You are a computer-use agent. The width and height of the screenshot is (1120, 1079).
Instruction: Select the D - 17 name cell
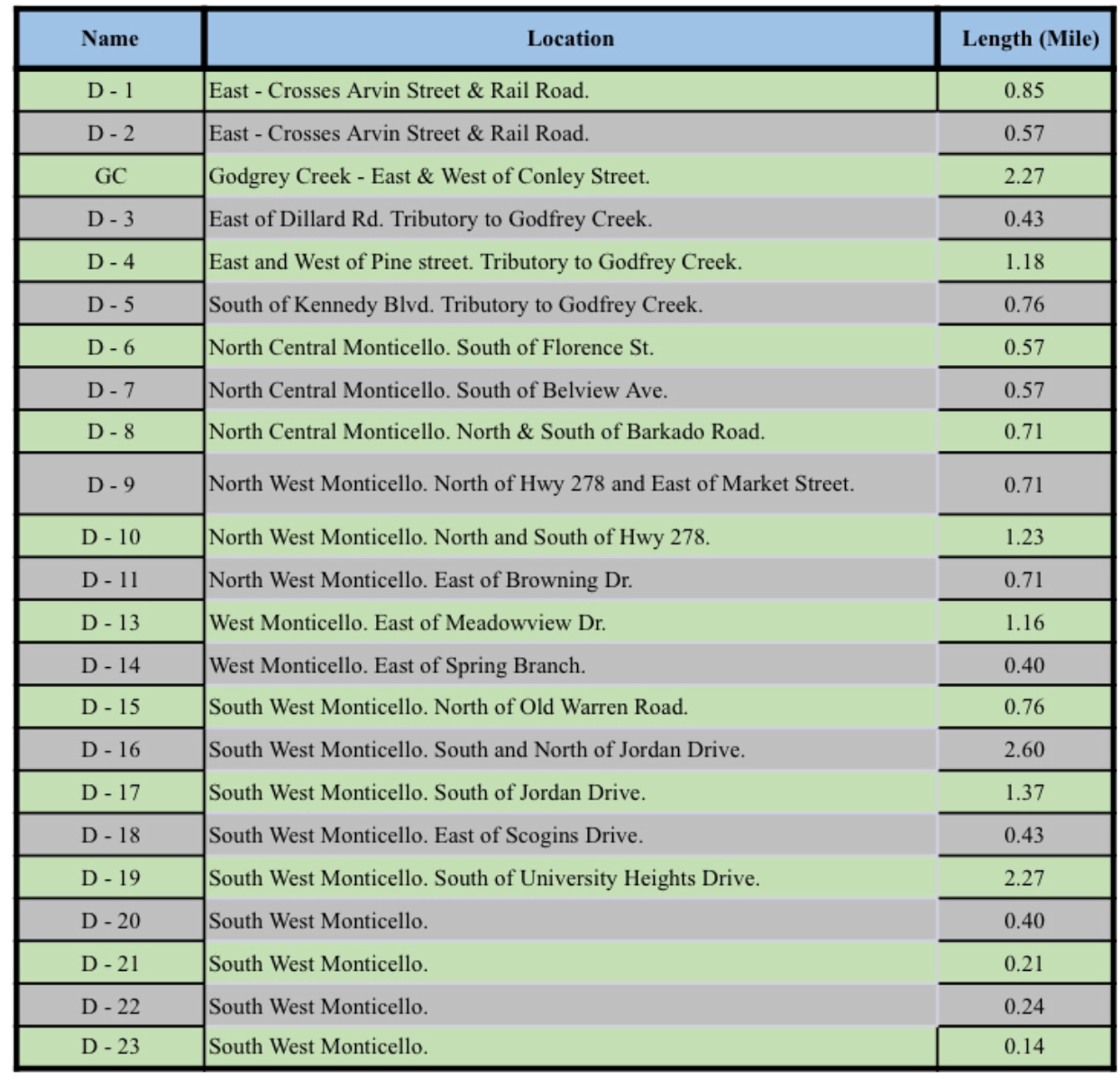coord(110,792)
